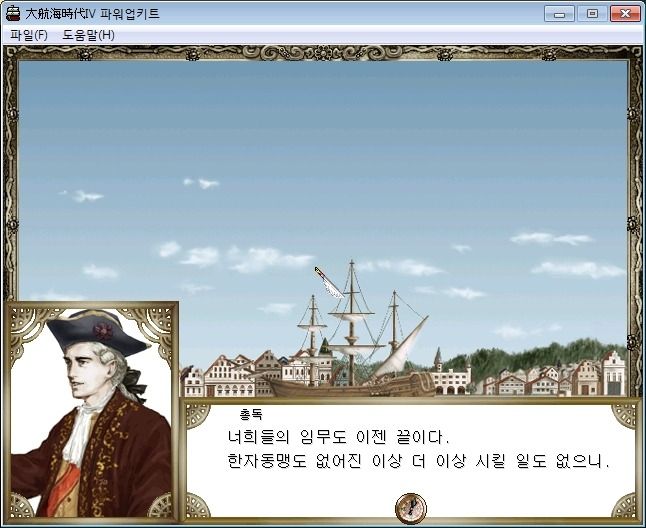Image resolution: width=646 pixels, height=528 pixels.
Task: Click the compass icon to continue dialogue
Action: tap(411, 508)
